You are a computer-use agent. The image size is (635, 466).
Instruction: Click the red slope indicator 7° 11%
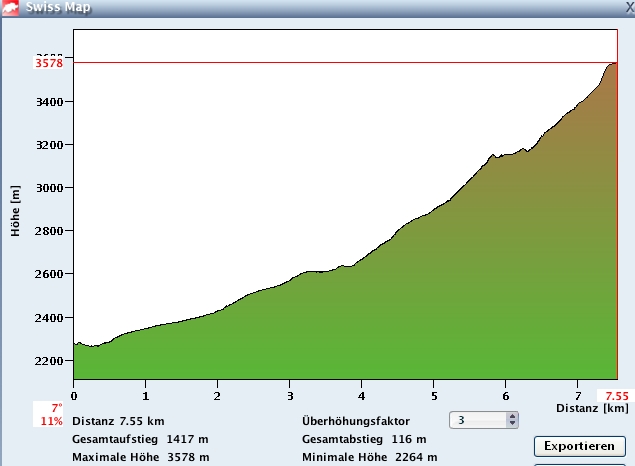pos(50,415)
